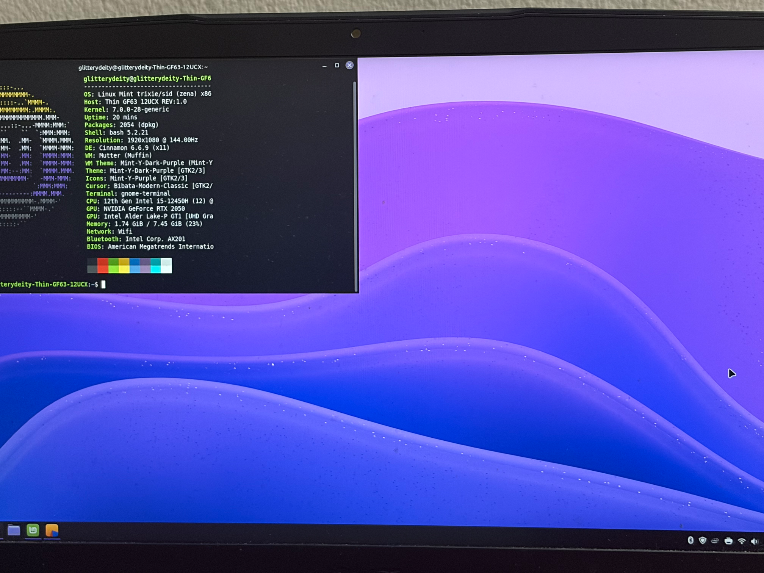The height and width of the screenshot is (573, 764).
Task: Open the Wi-Fi network tray icon
Action: tap(742, 541)
